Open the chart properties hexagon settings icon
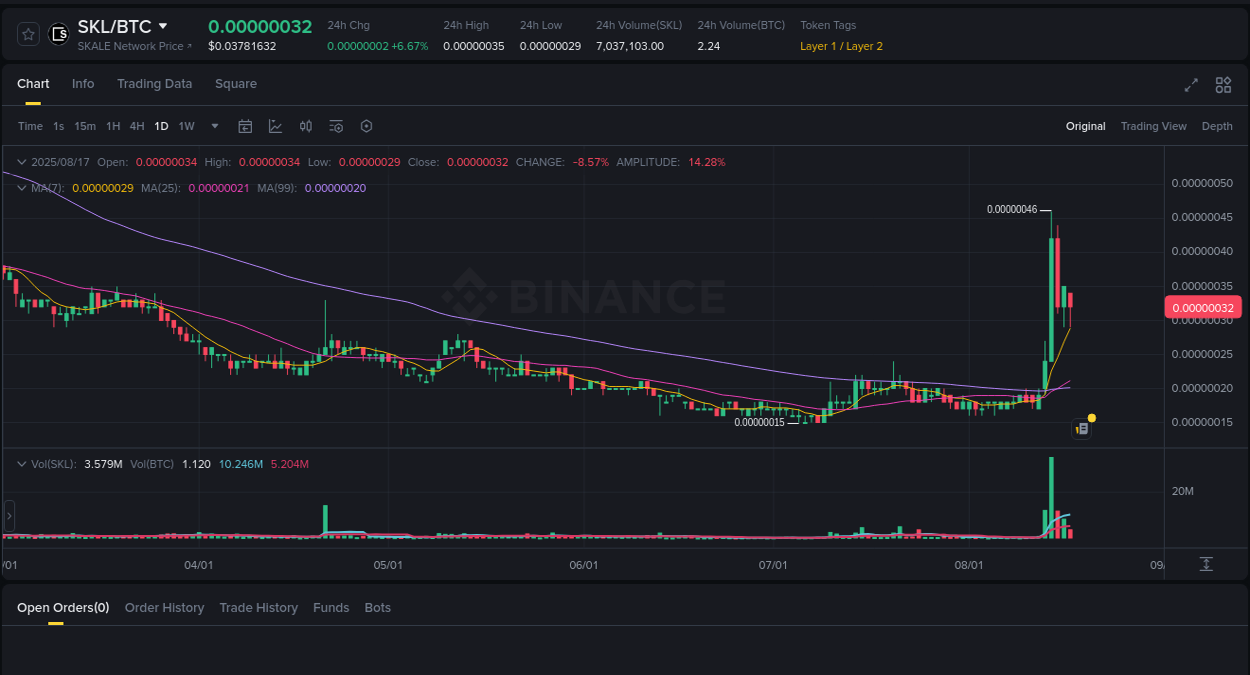 click(x=366, y=126)
